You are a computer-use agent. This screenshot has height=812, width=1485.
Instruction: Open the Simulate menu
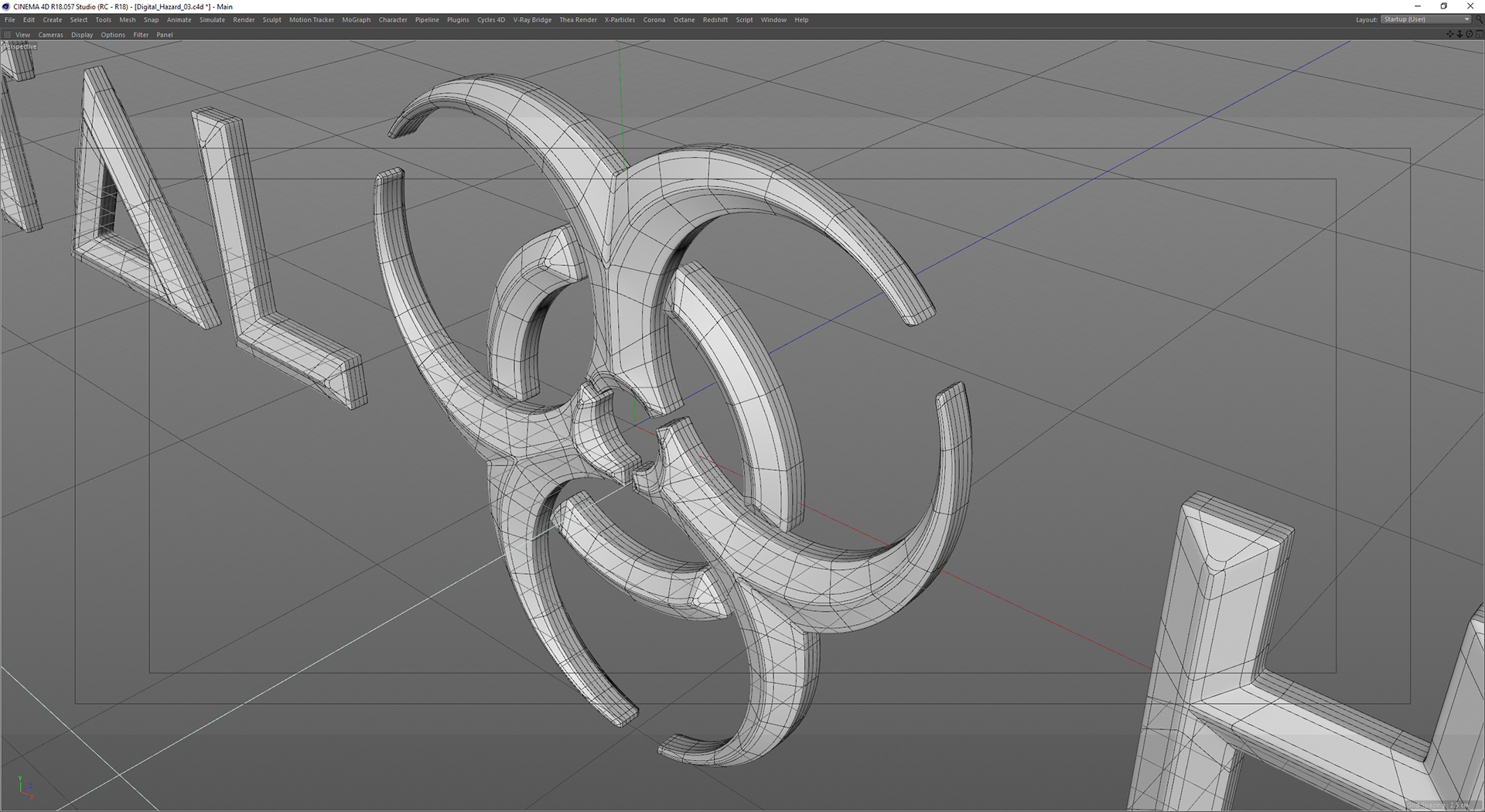coord(212,20)
